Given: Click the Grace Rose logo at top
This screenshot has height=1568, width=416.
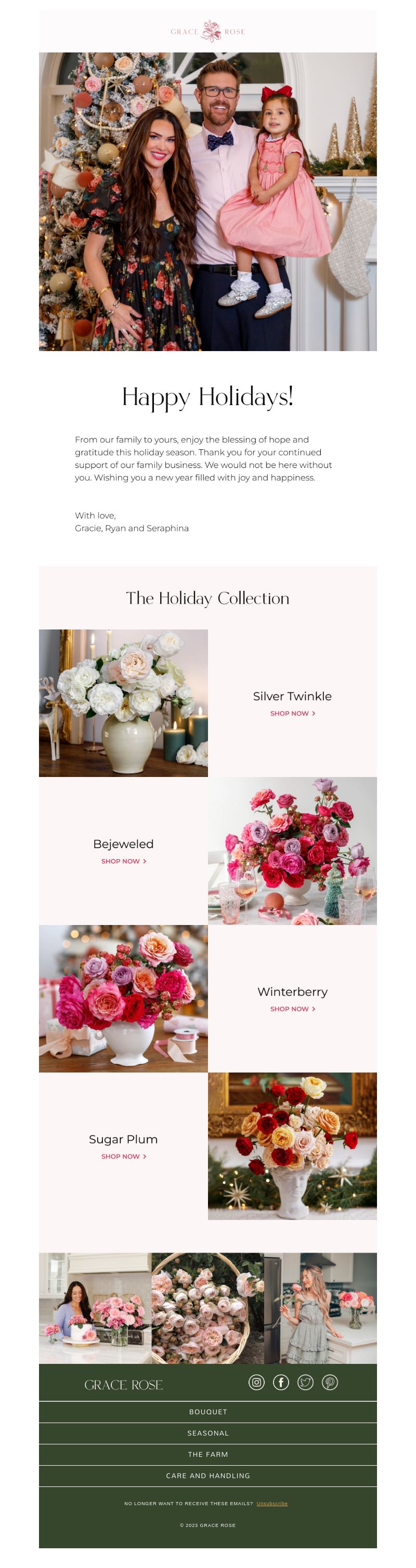Looking at the screenshot, I should 209,31.
